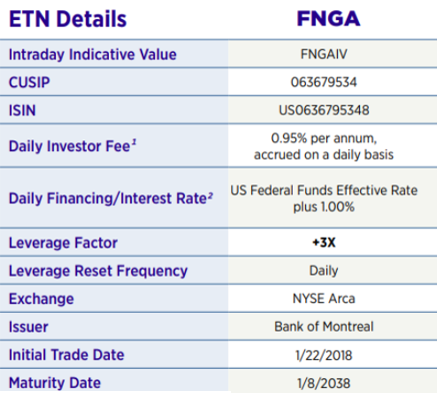
Task: Select the Intraday Indicative Value label
Action: coord(92,54)
